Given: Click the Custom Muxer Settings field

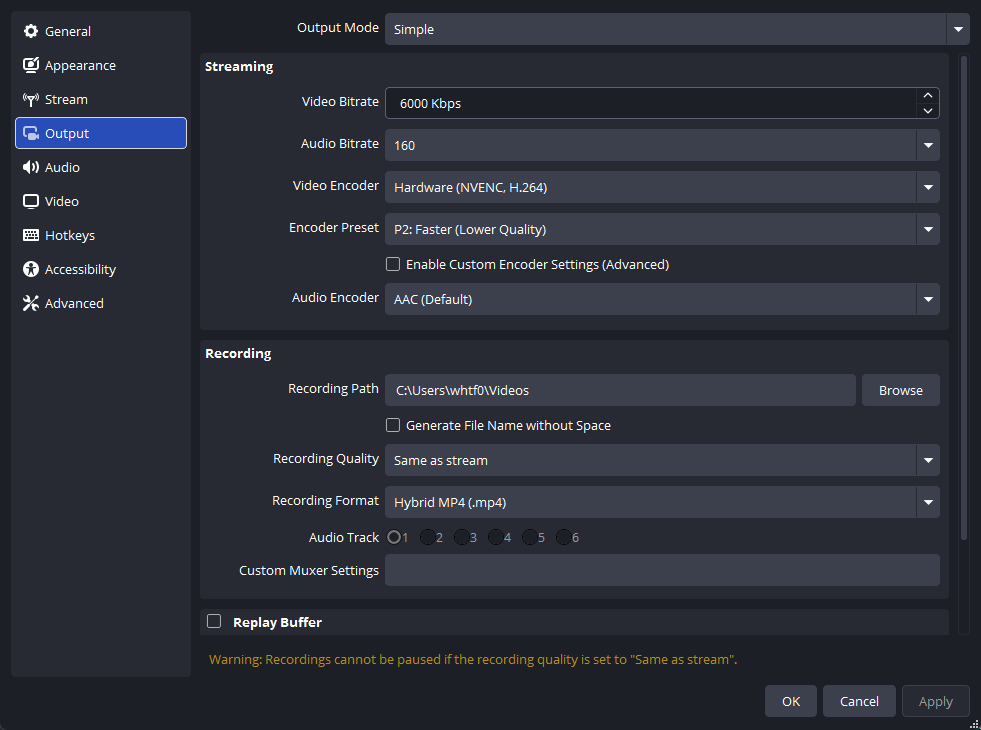Looking at the screenshot, I should coord(662,570).
